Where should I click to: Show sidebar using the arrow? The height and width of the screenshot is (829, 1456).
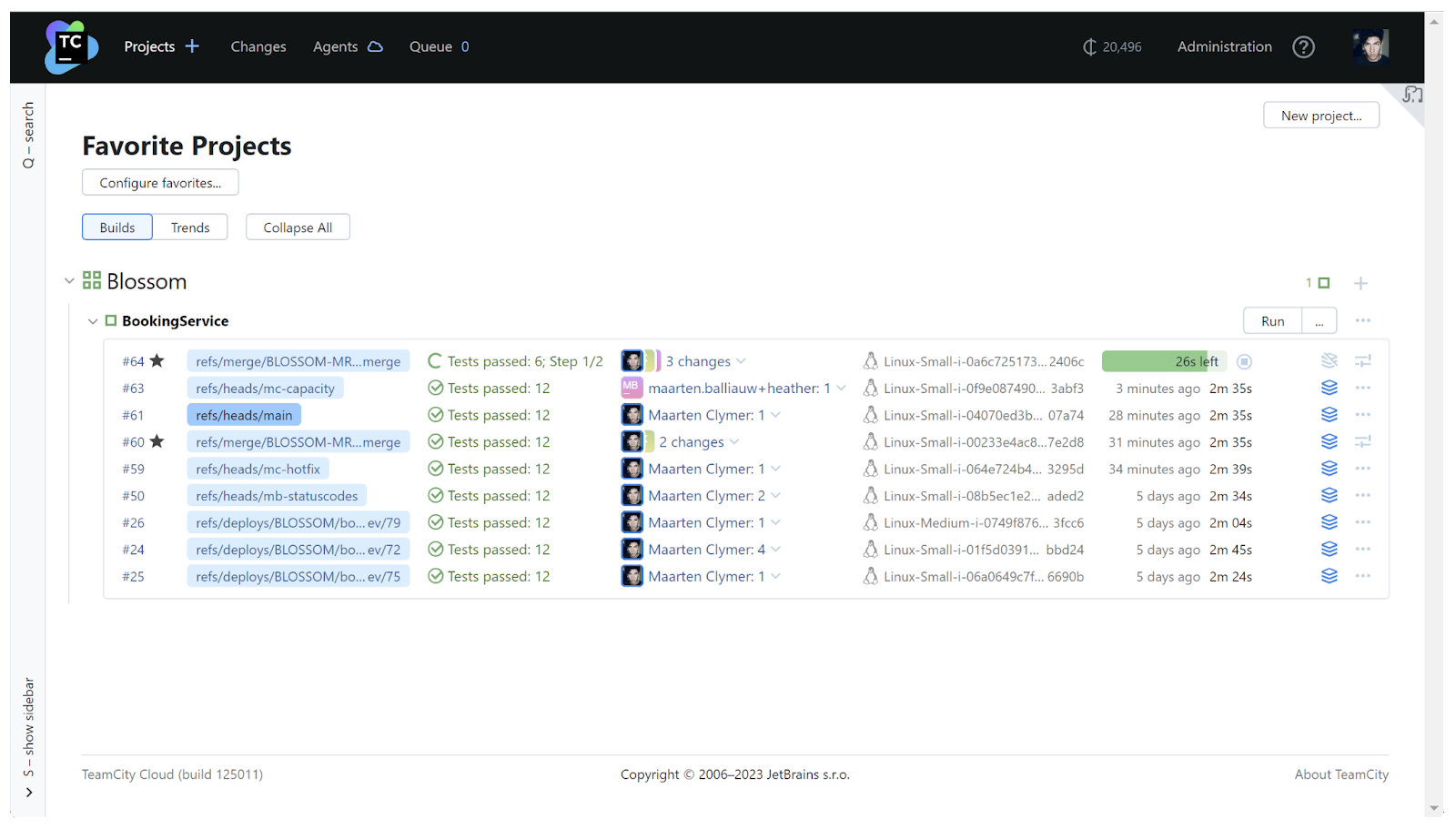coord(28,793)
